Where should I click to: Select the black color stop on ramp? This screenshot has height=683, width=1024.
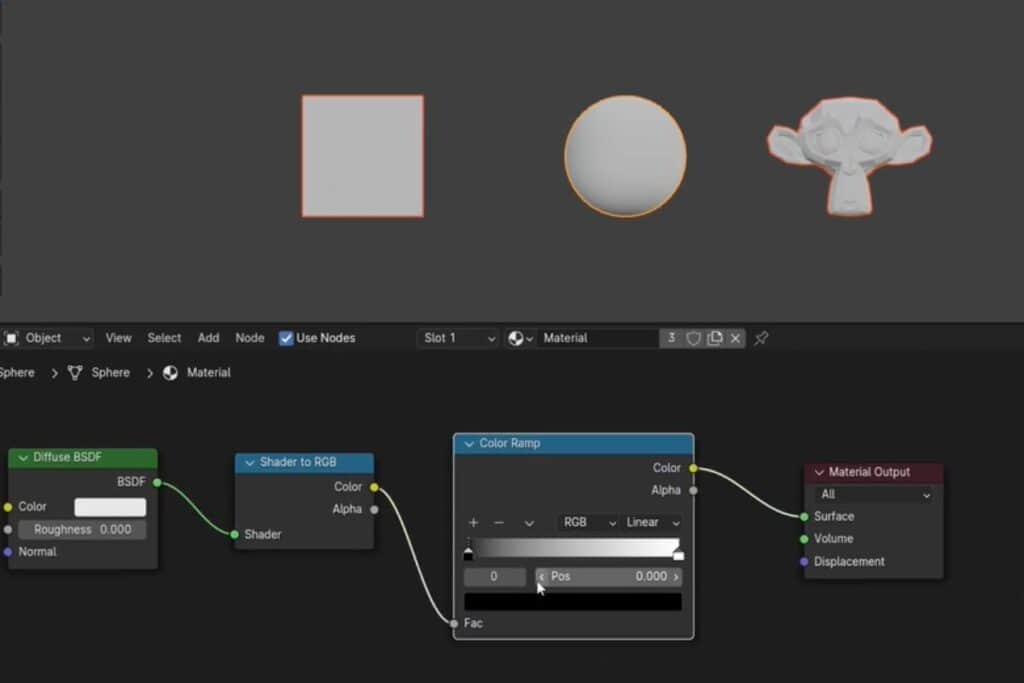(468, 554)
